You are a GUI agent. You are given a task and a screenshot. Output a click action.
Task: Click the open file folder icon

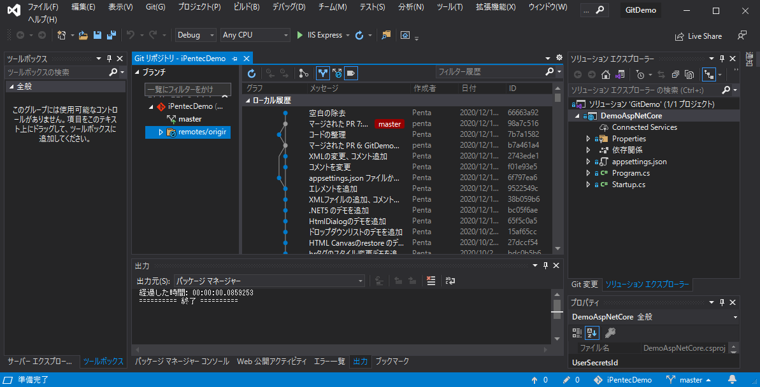pyautogui.click(x=83, y=35)
